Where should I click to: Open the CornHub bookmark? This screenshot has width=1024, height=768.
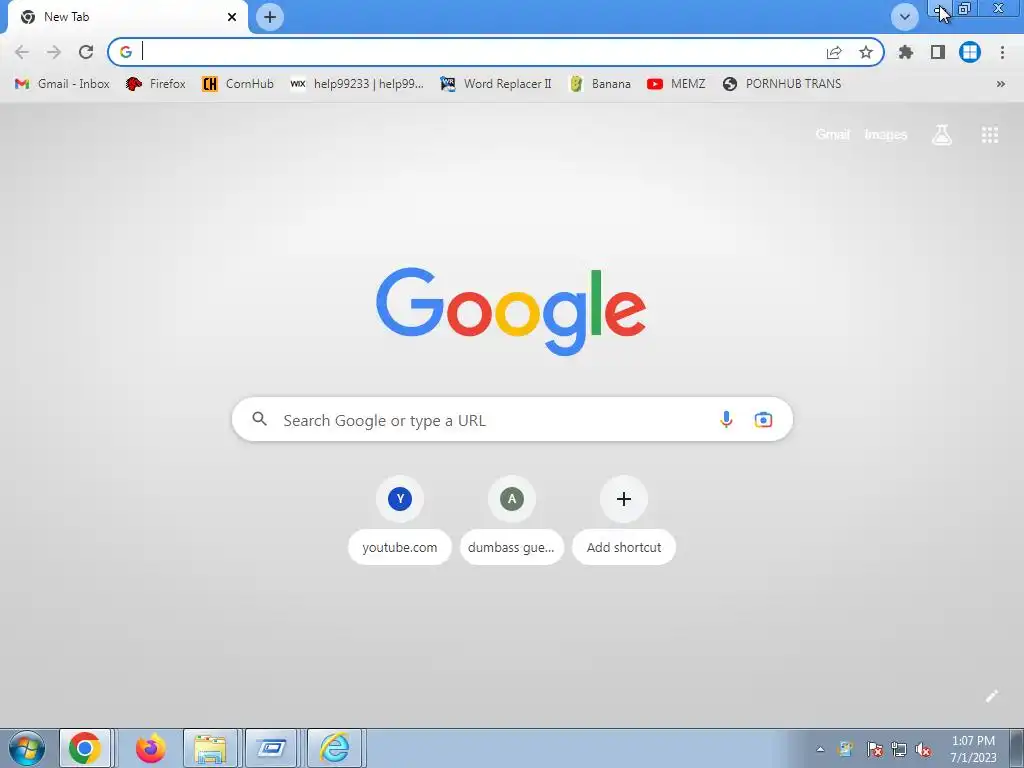tap(238, 84)
